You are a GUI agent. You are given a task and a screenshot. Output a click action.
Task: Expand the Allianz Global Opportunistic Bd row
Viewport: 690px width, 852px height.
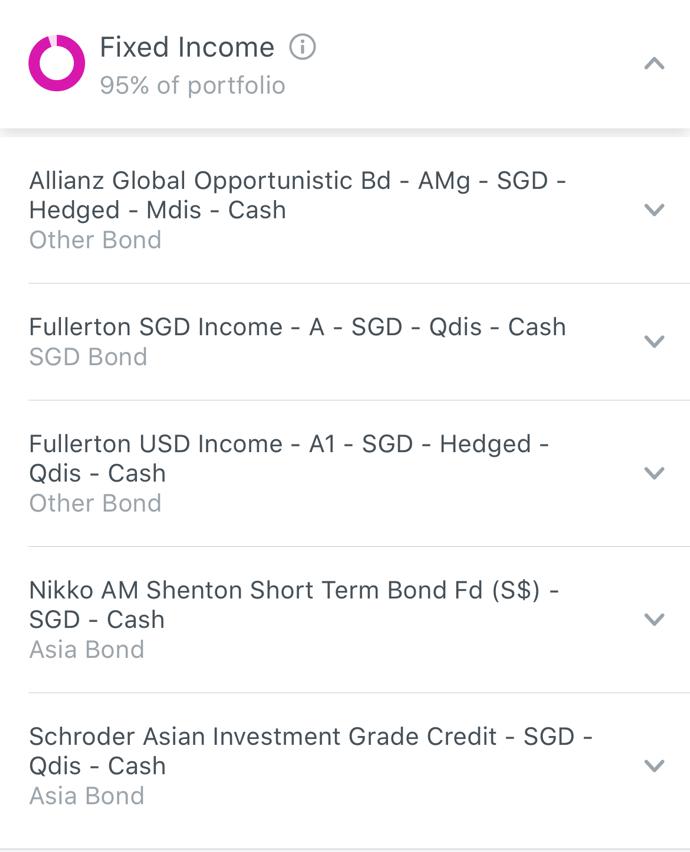tap(654, 210)
